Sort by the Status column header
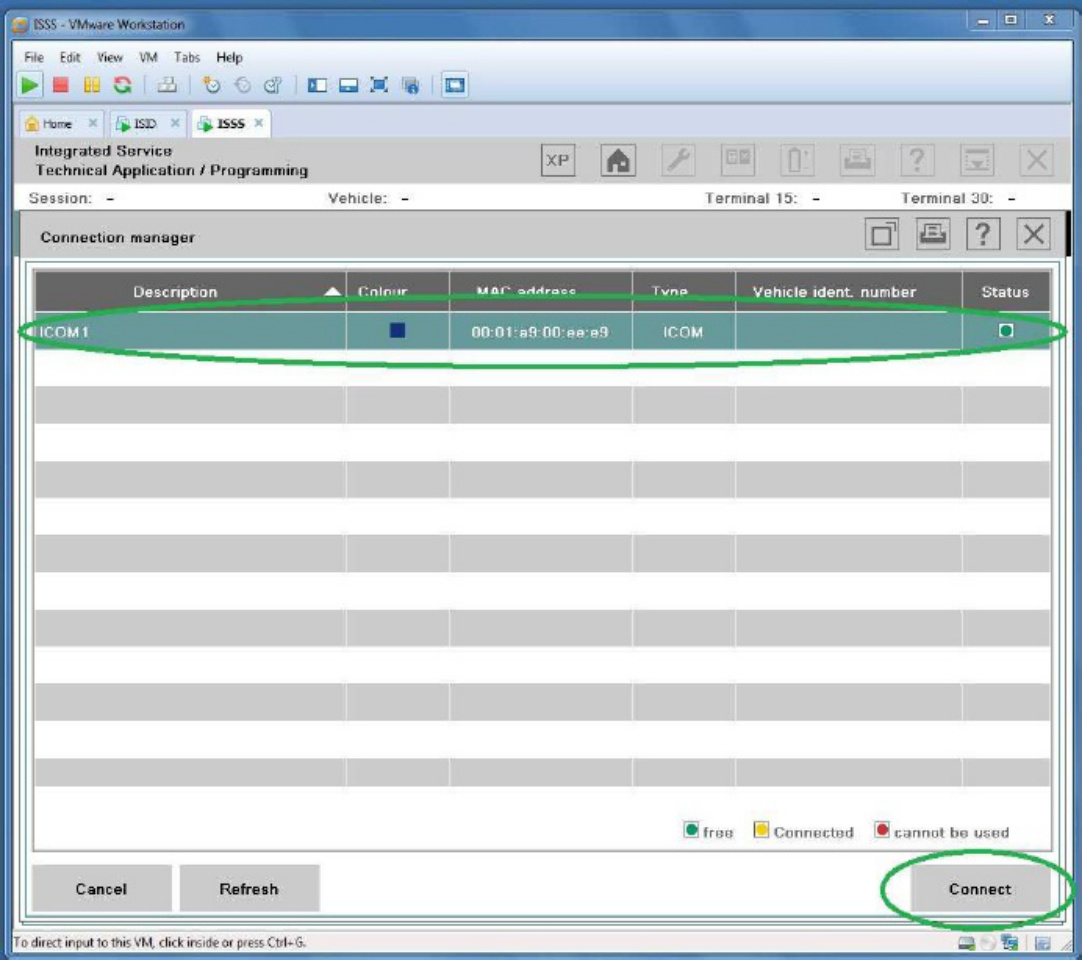This screenshot has height=960, width=1082. point(1006,291)
